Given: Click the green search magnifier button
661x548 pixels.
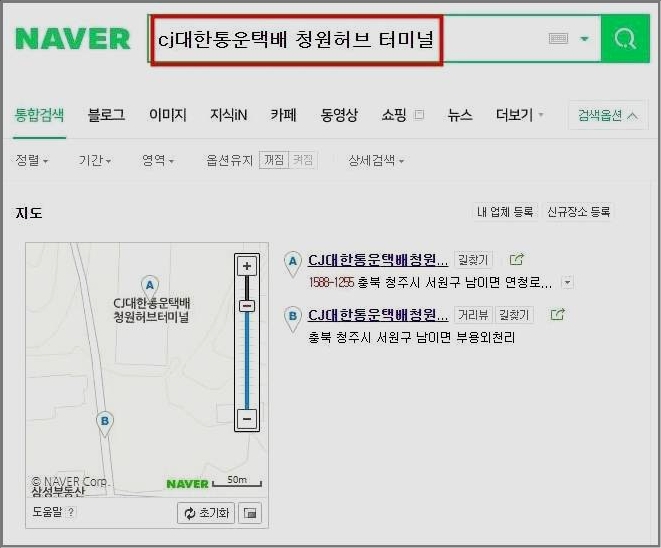Looking at the screenshot, I should coord(625,38).
